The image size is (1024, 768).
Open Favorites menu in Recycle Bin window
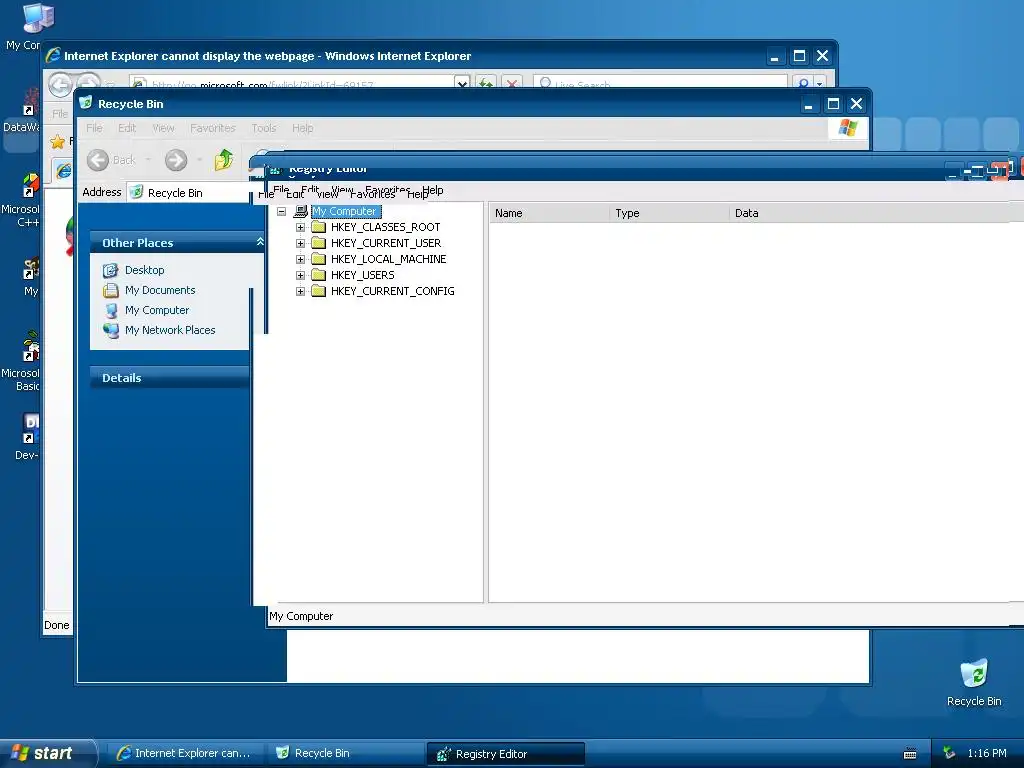tap(213, 128)
